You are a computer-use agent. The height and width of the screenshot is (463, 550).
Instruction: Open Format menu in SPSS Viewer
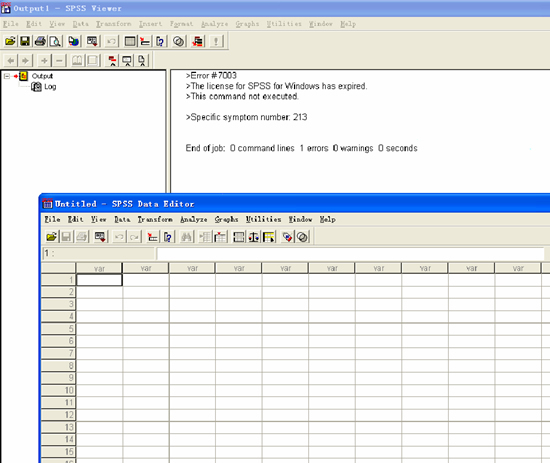tap(181, 24)
